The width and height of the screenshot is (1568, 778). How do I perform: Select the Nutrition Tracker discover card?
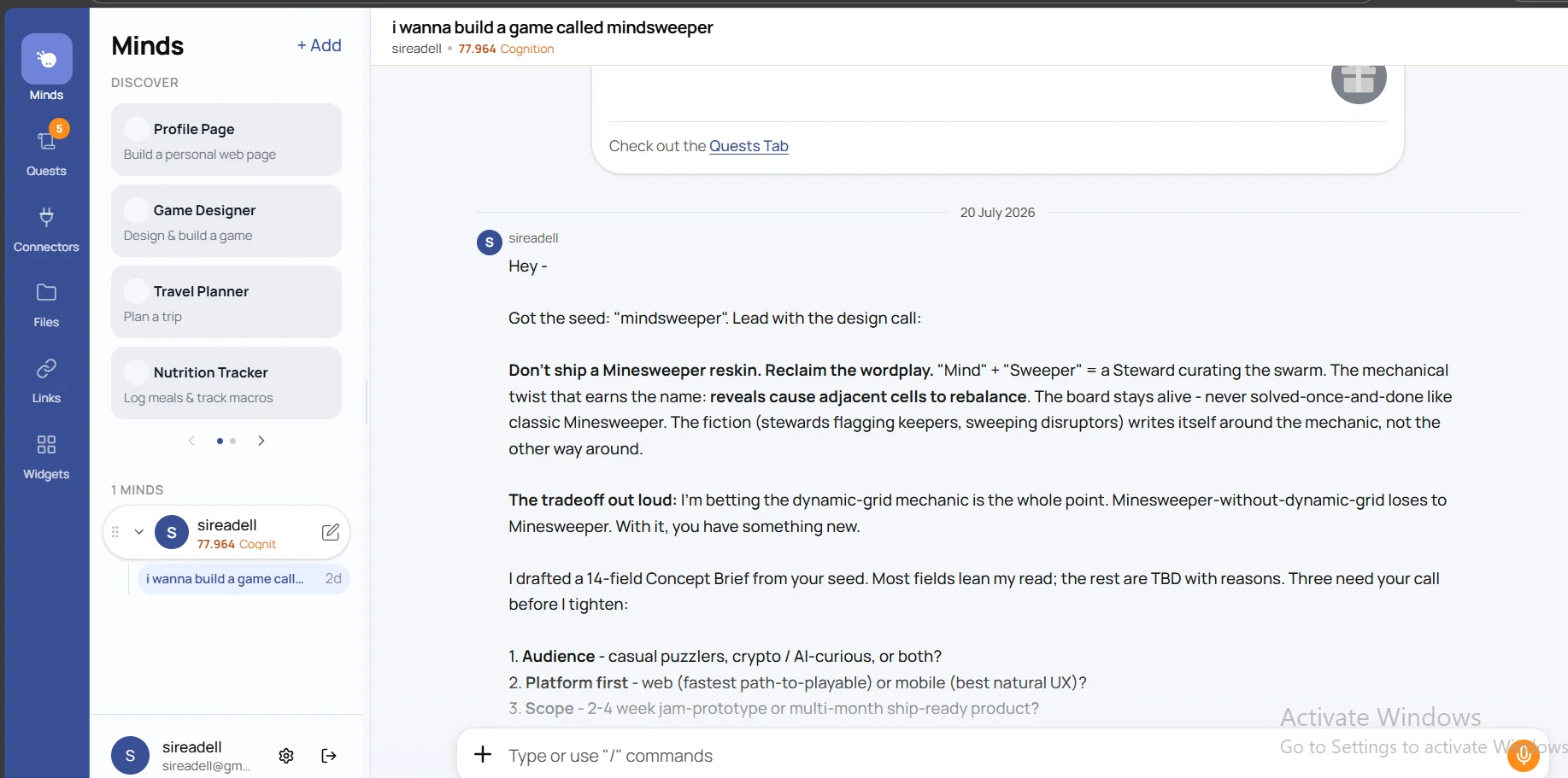226,383
